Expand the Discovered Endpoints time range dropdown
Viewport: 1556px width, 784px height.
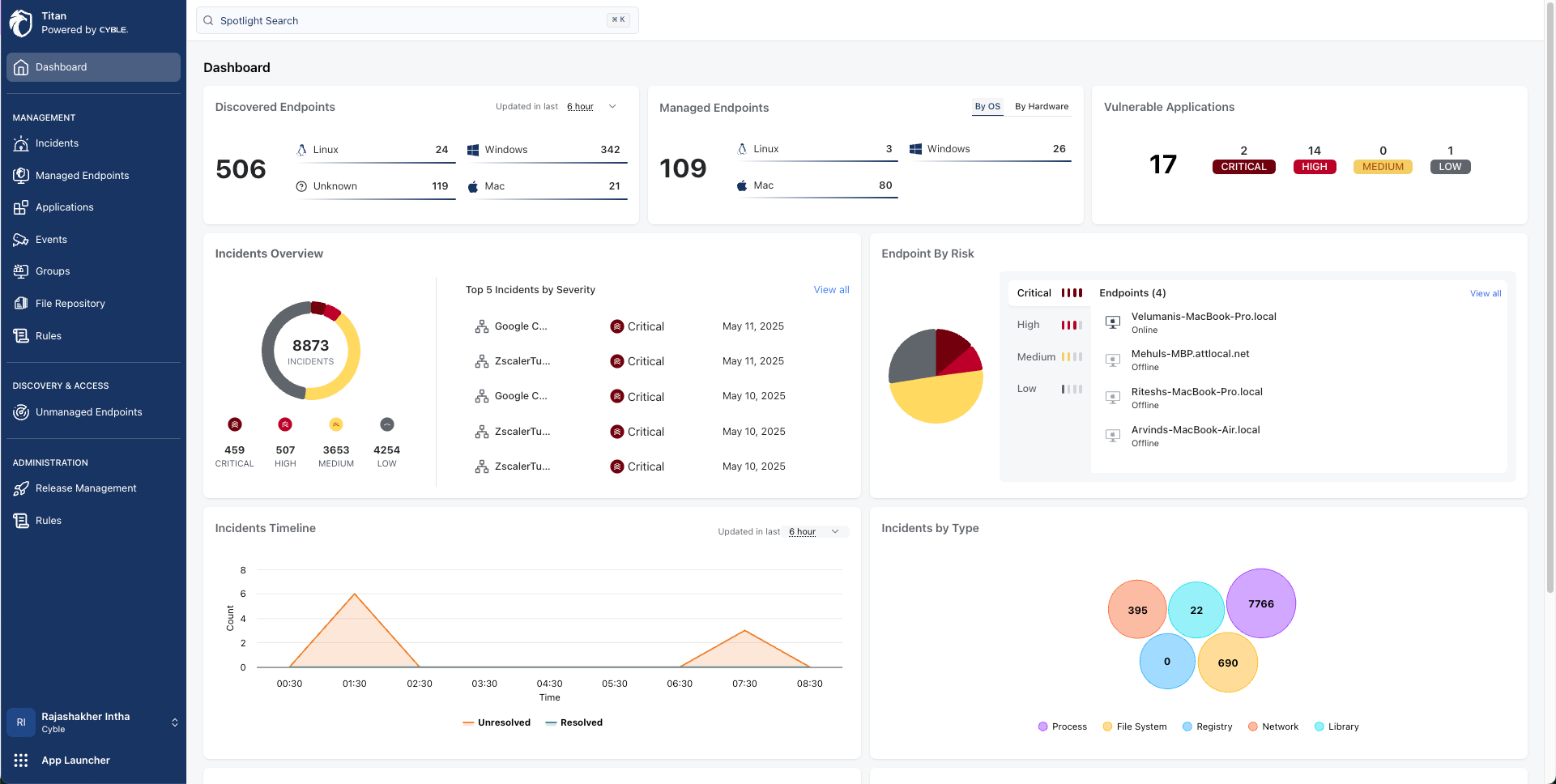(612, 107)
